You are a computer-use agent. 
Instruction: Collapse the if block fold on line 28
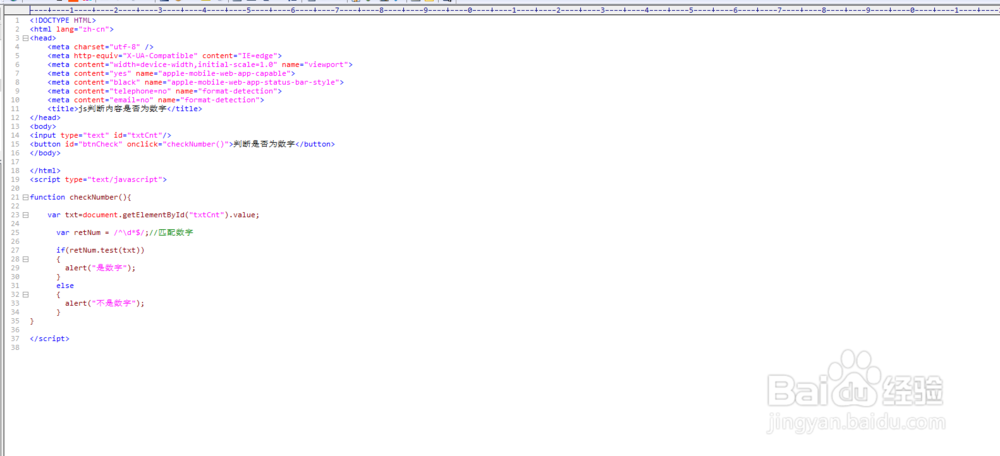[25, 259]
